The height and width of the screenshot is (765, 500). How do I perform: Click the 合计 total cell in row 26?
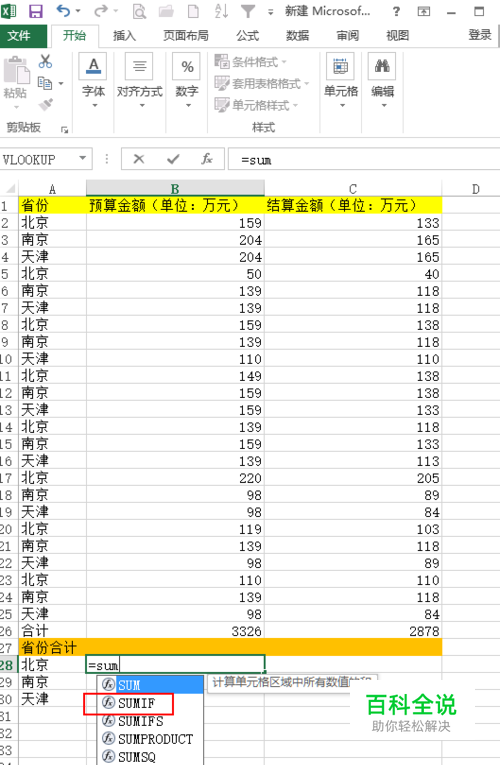point(52,630)
